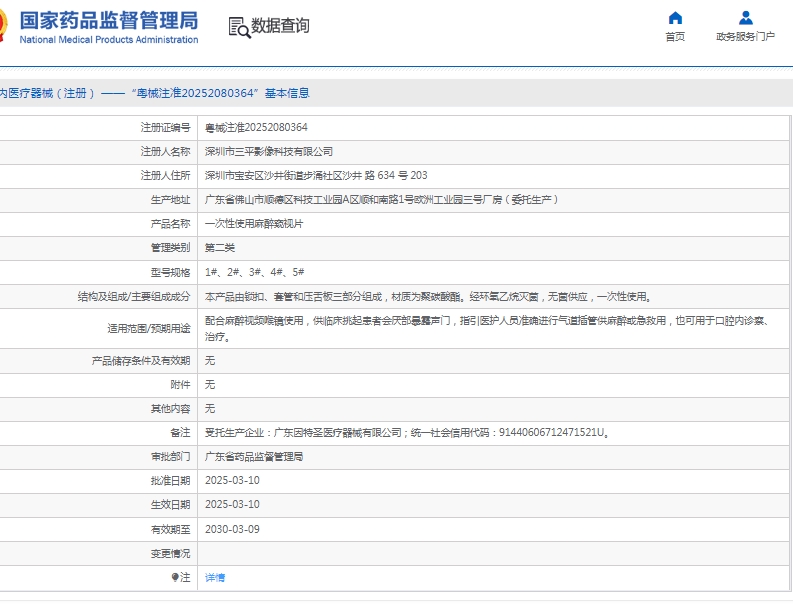
Task: Open the 政务服务门户 user icon
Action: coord(745,18)
